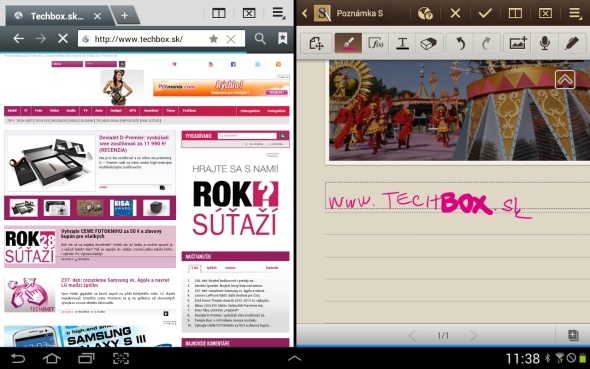590x369 pixels.
Task: Click the ROK SÚŤAŽÍ banner ad
Action: 235,202
